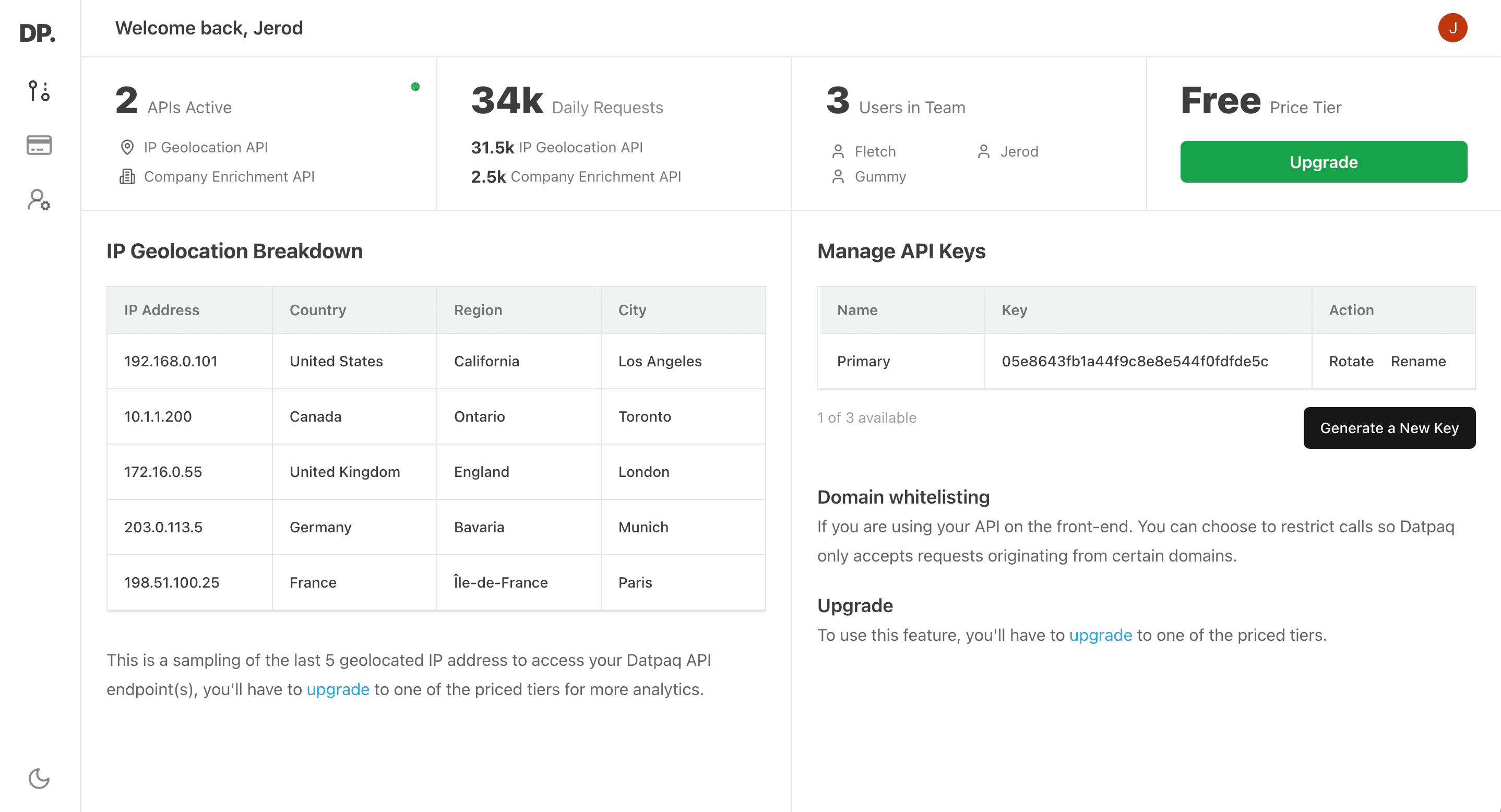Open the user settings sidebar icon
This screenshot has height=812, width=1501.
[39, 200]
